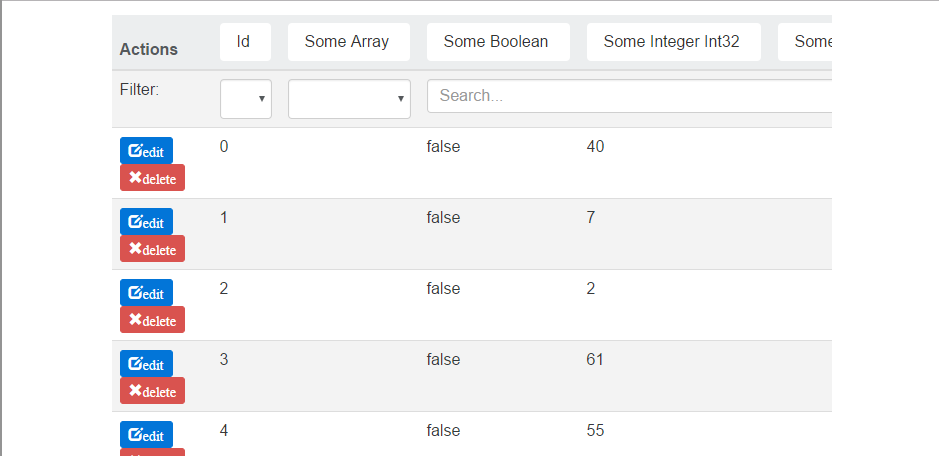Delete the row with Id 1
The image size is (939, 456).
(152, 249)
